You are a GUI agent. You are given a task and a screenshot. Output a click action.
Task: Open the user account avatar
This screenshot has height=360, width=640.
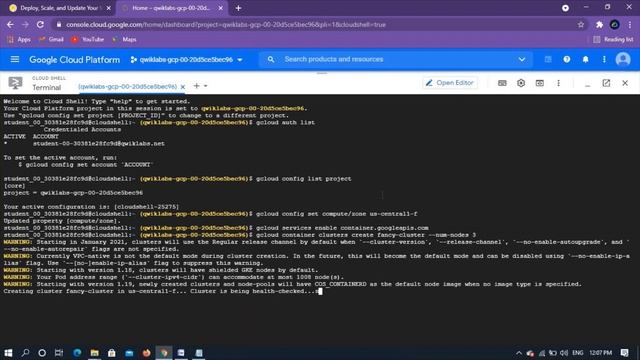click(623, 60)
